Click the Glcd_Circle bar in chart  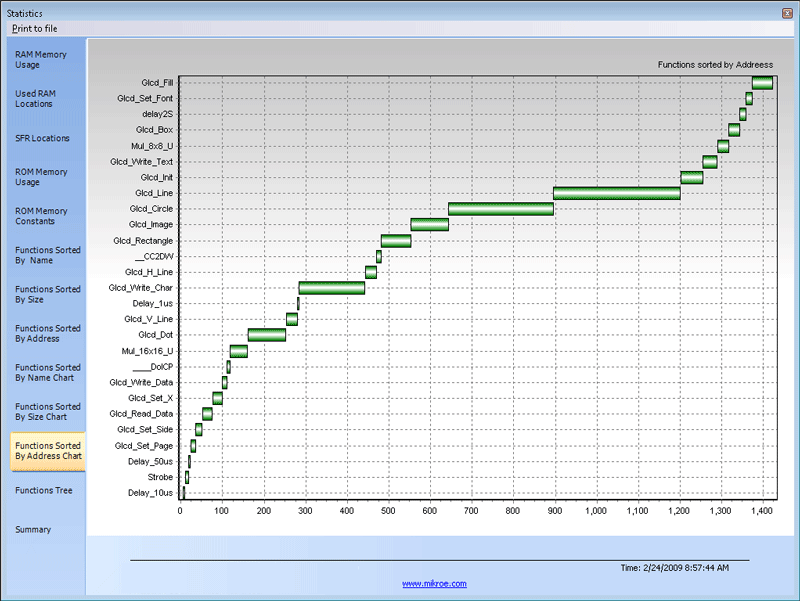pos(501,209)
